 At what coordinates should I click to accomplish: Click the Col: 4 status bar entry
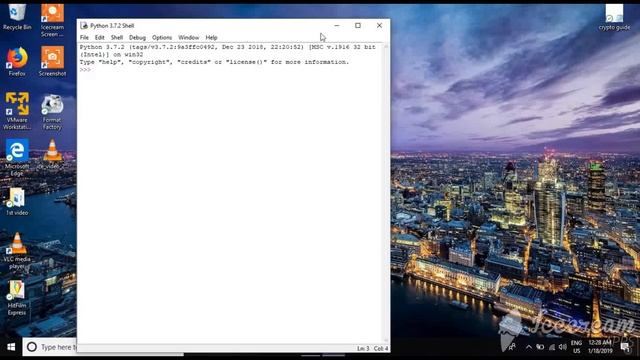coord(381,349)
